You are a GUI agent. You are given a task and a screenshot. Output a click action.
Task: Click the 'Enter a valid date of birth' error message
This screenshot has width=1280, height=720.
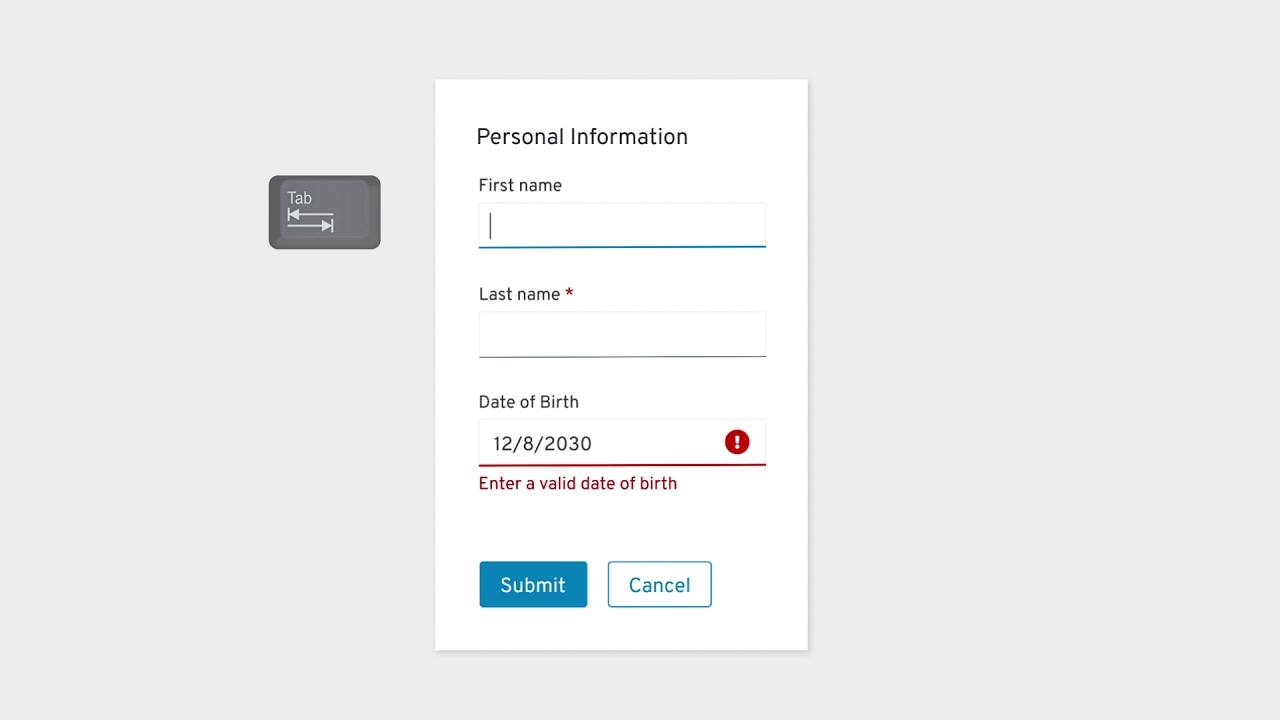coord(577,484)
